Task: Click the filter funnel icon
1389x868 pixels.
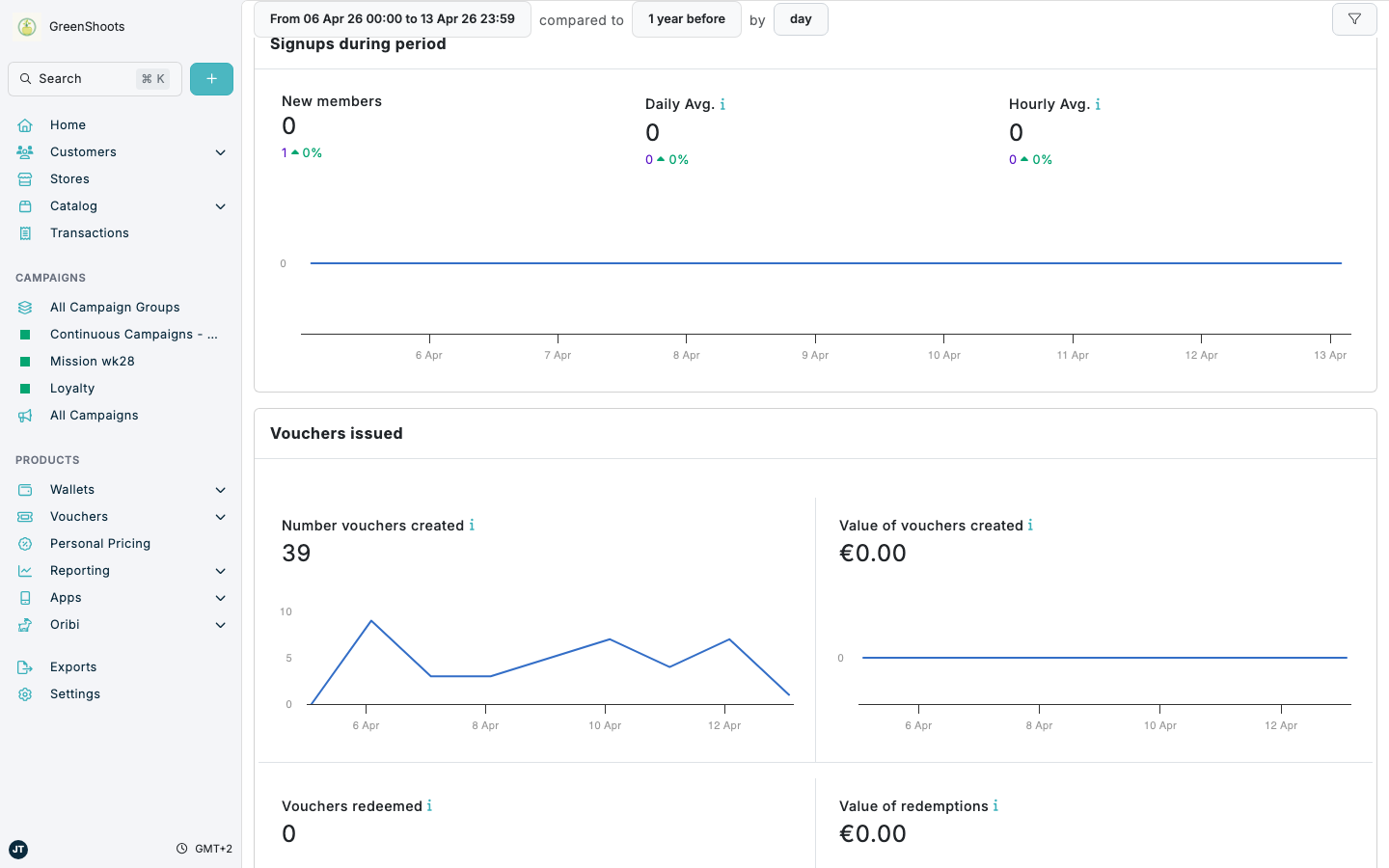Action: pos(1354,19)
